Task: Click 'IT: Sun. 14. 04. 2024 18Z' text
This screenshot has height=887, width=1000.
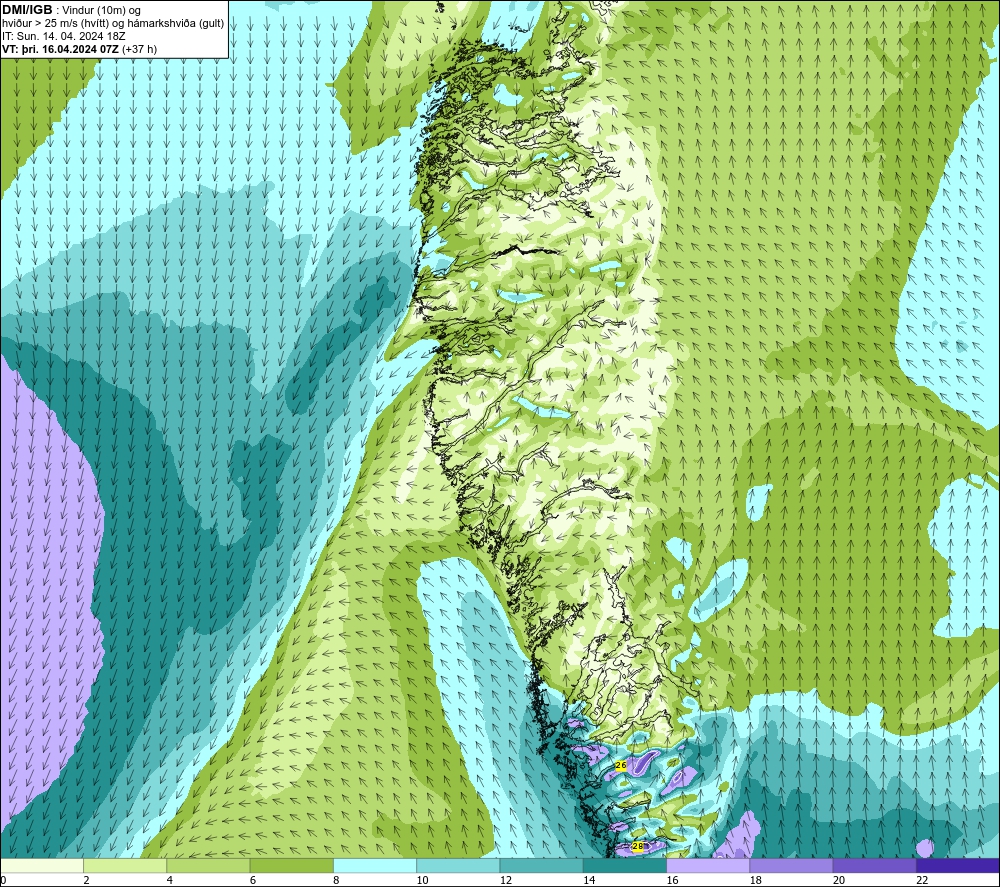Action: (x=63, y=36)
